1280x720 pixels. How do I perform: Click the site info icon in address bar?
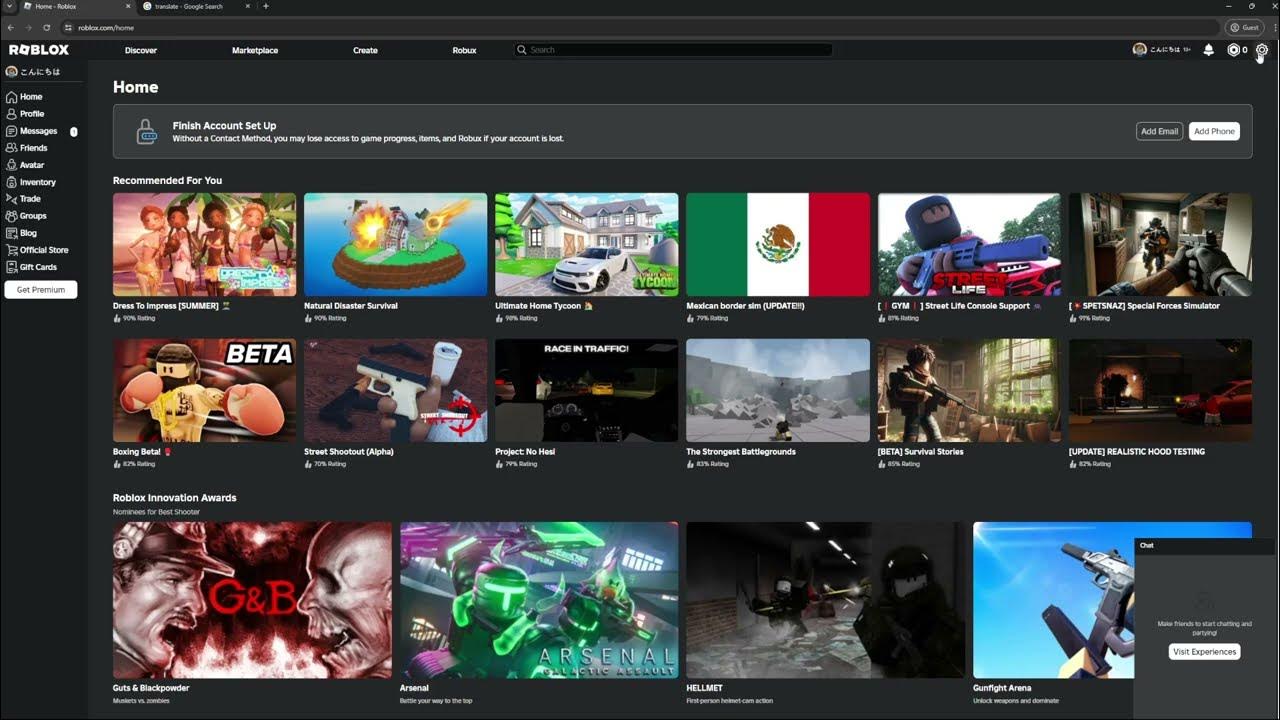70,28
